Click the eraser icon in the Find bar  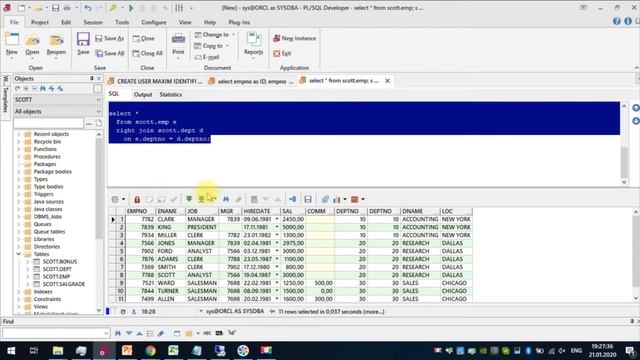(x=161, y=333)
